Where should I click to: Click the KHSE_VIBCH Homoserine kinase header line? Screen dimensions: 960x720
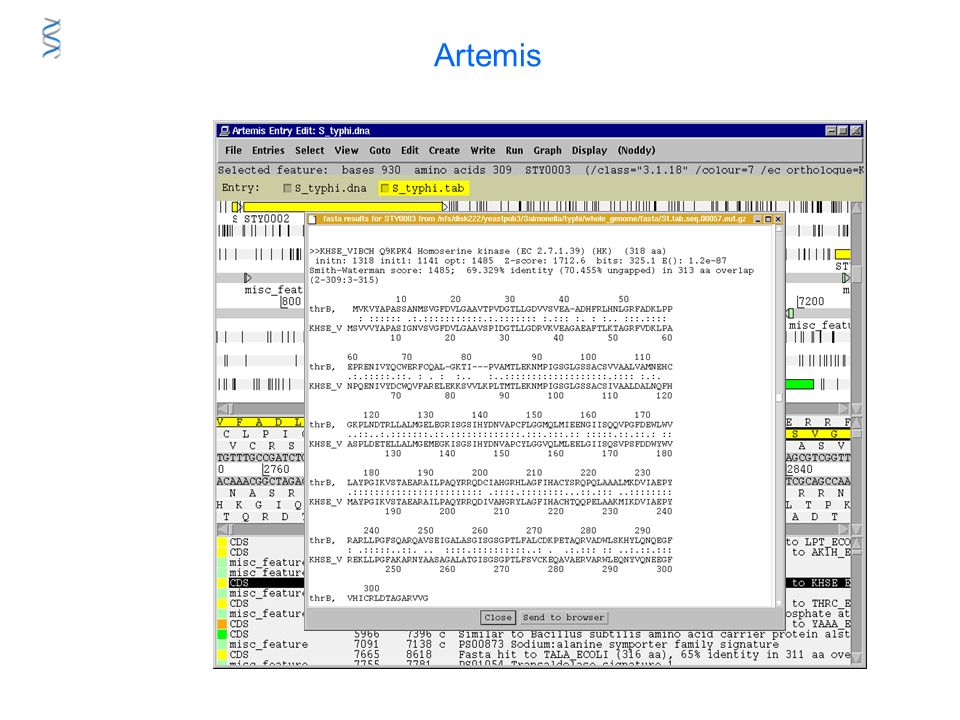(x=487, y=251)
